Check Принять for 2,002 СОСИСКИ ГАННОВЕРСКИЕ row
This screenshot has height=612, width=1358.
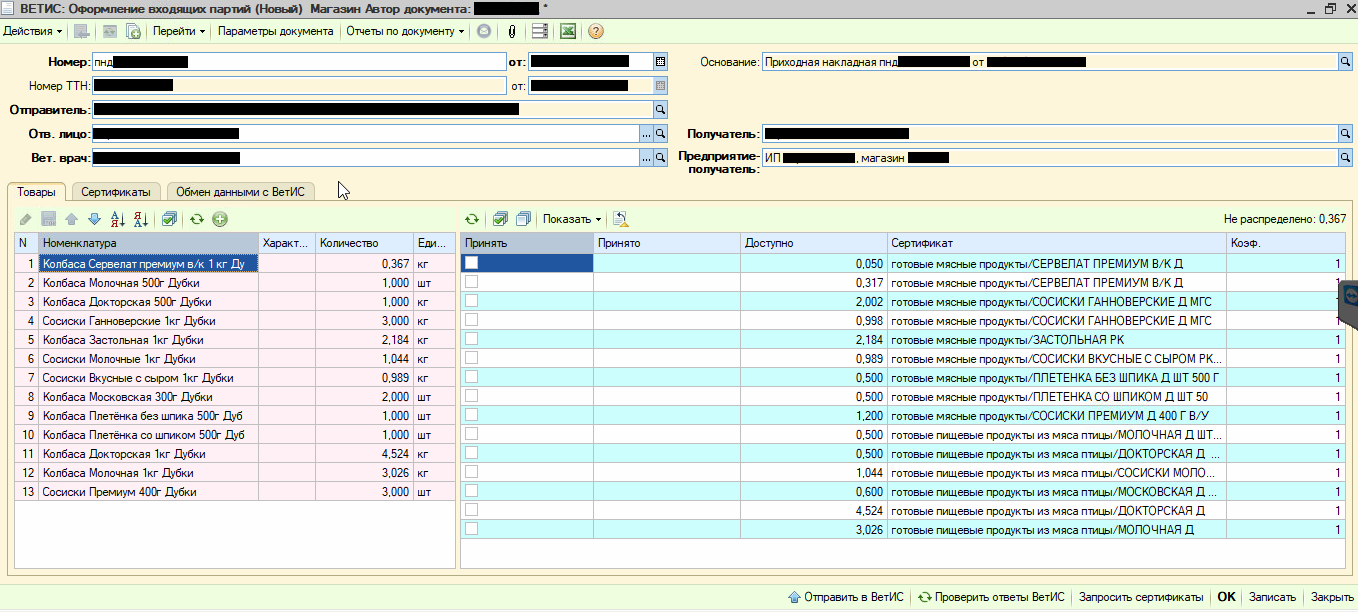coord(472,301)
